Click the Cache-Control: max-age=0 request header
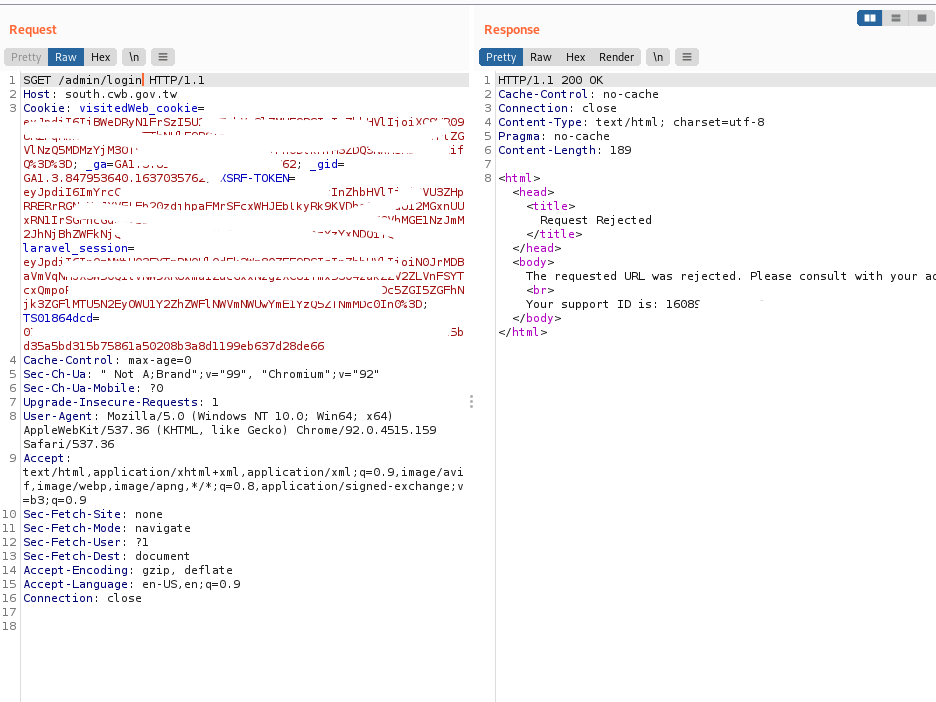936x702 pixels. (107, 360)
